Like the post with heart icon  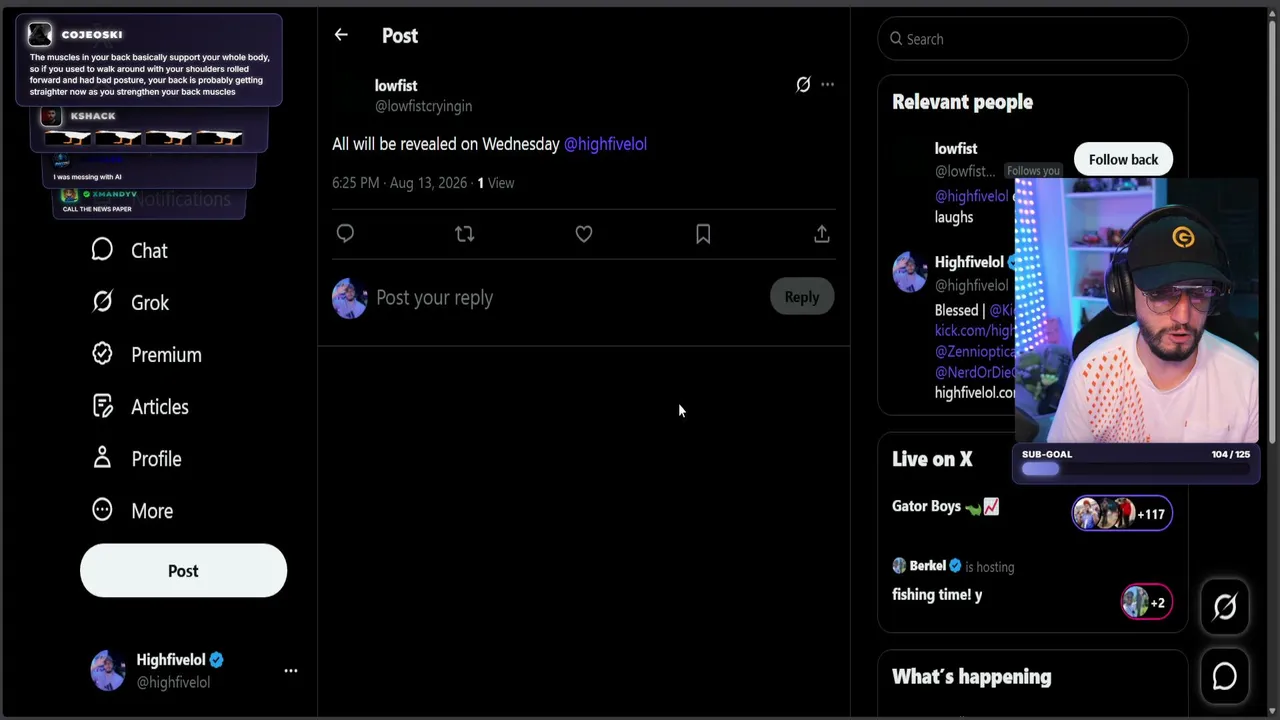584,233
